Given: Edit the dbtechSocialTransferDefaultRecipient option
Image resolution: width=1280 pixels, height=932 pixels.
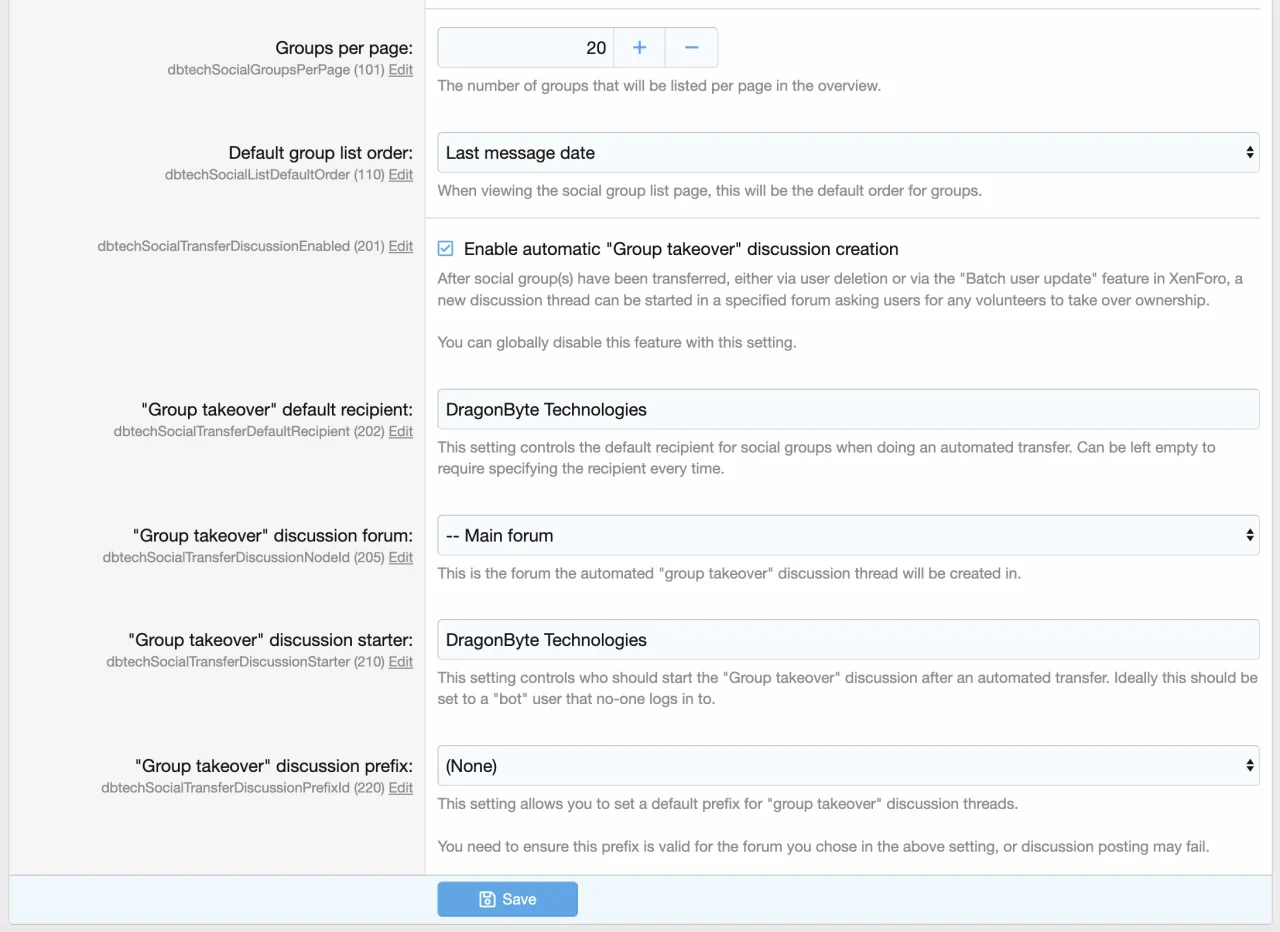Looking at the screenshot, I should 400,431.
